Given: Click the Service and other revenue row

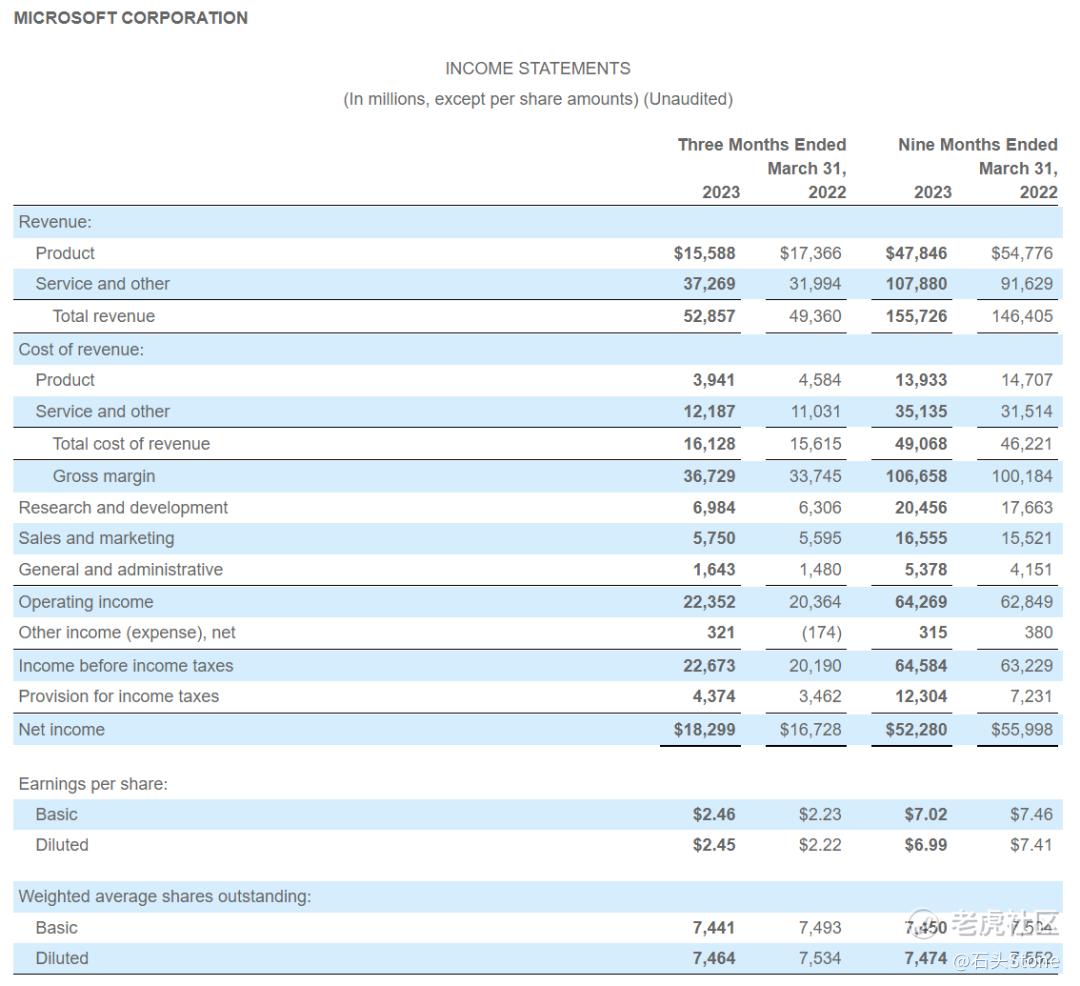Looking at the screenshot, I should pos(103,284).
